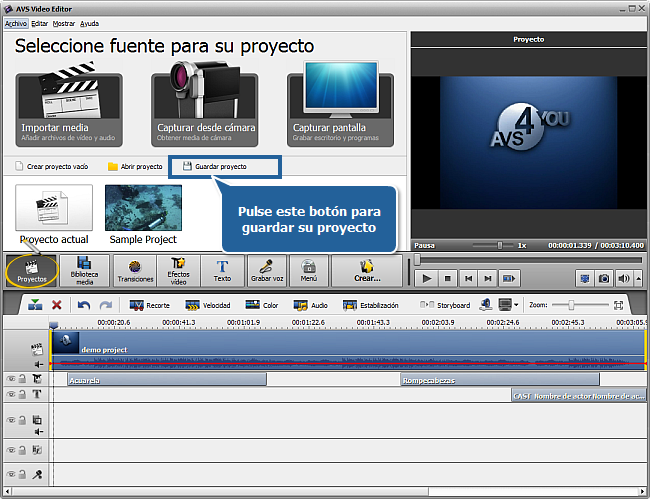Screen dimensions: 650x499
Task: Go to next frame
Action: [x=488, y=279]
